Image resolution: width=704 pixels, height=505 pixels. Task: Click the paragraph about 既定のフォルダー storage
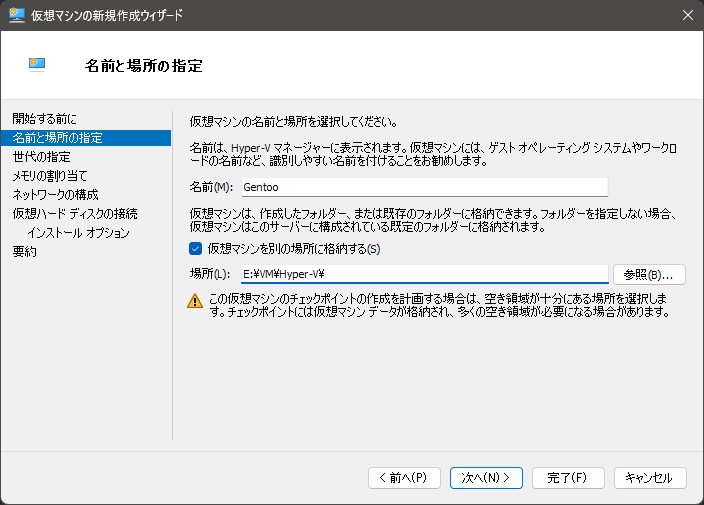433,220
